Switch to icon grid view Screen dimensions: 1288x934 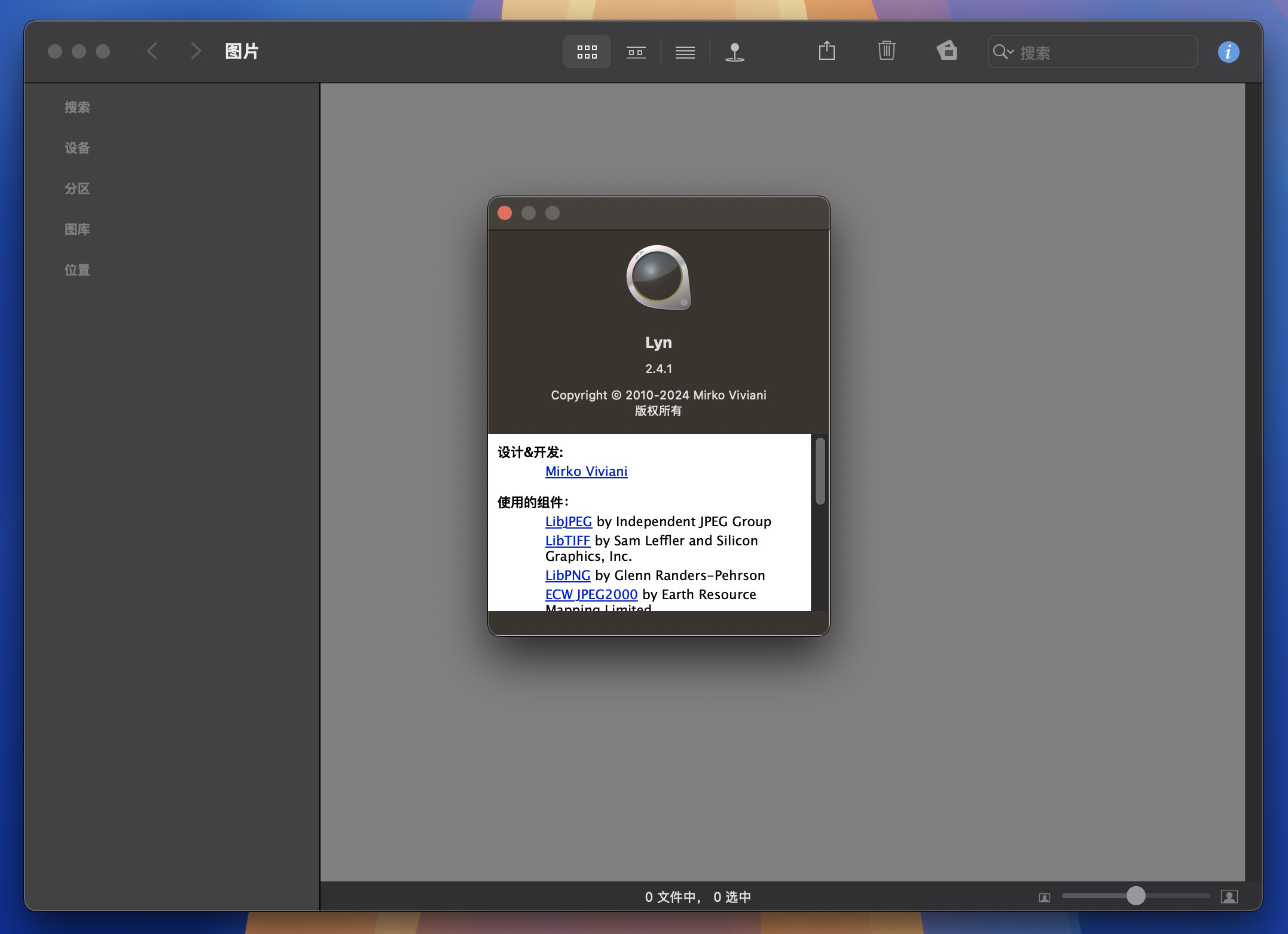point(587,52)
